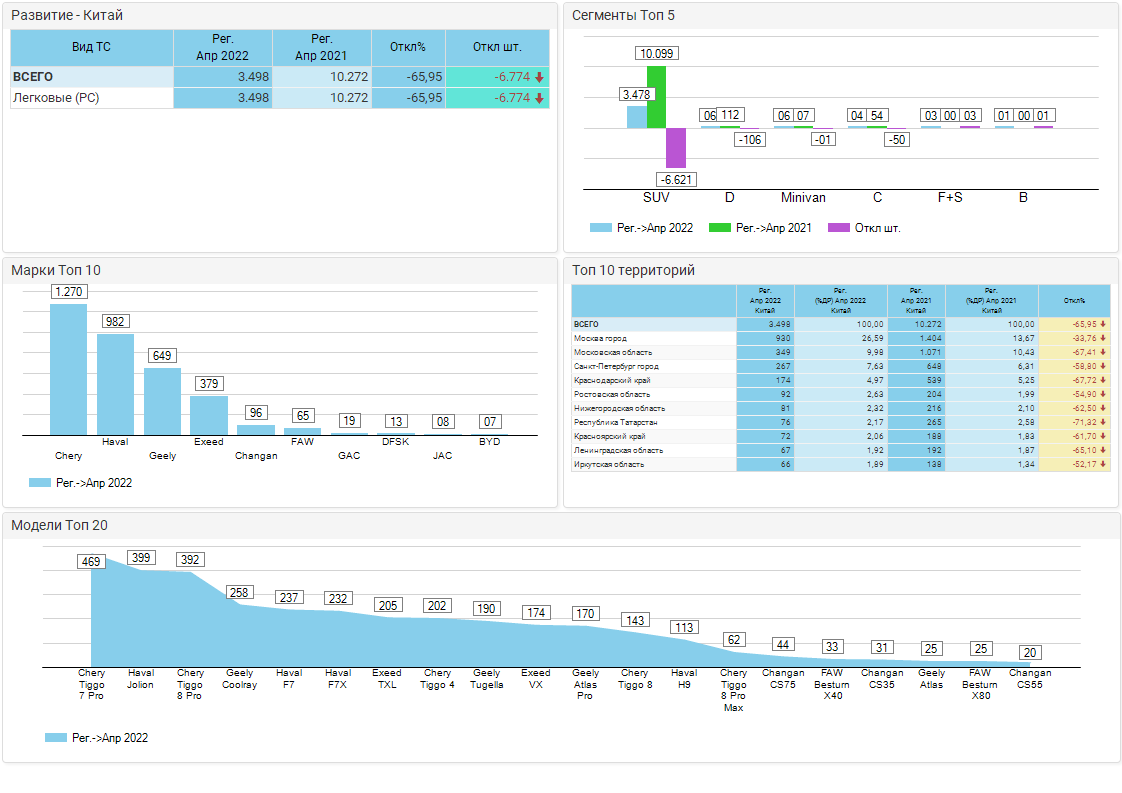Screen dimensions: 1122x793
Task: Click decline arrow for Республика Татарстан row
Action: point(1103,422)
